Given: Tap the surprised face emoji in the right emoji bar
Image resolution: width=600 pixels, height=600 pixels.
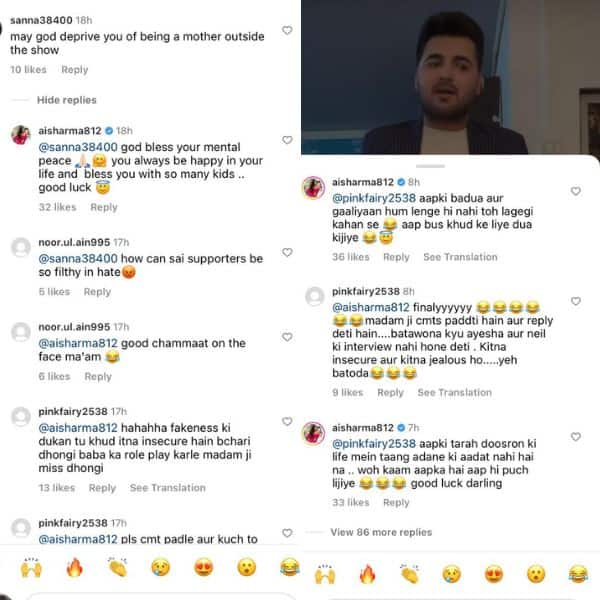Looking at the screenshot, I should 536,574.
